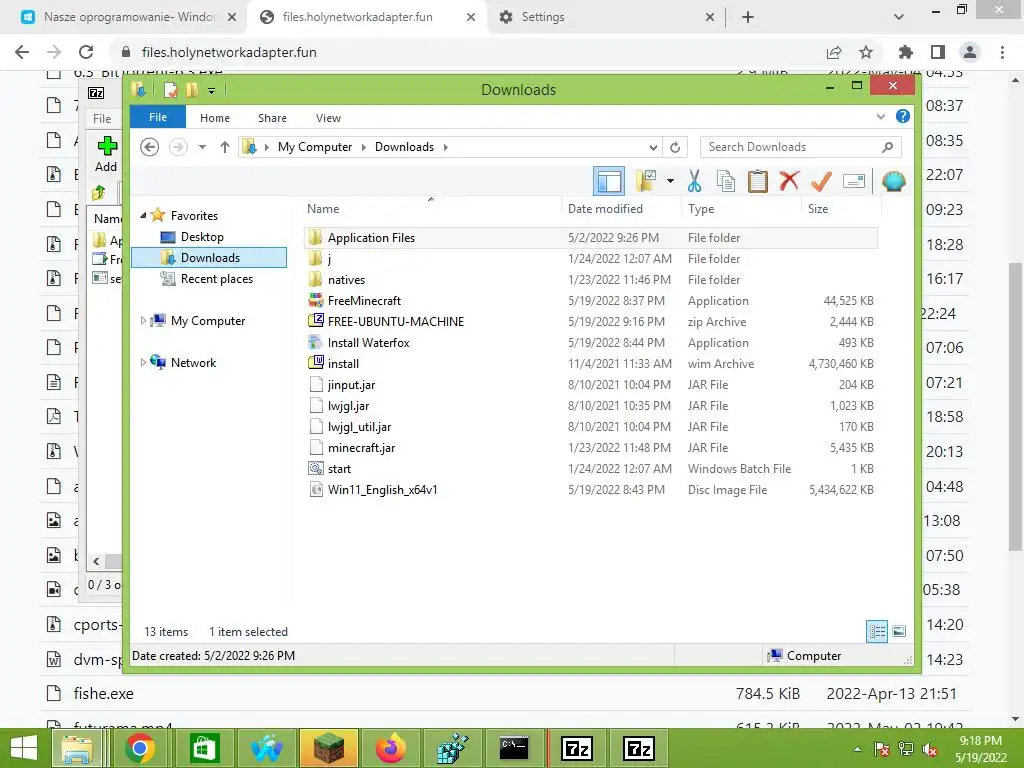
Task: Select the natives folder
Action: coord(591,280)
